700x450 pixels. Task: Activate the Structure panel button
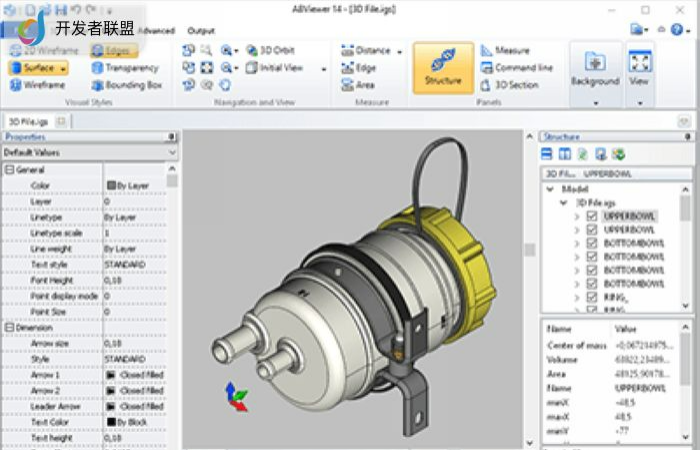click(443, 67)
